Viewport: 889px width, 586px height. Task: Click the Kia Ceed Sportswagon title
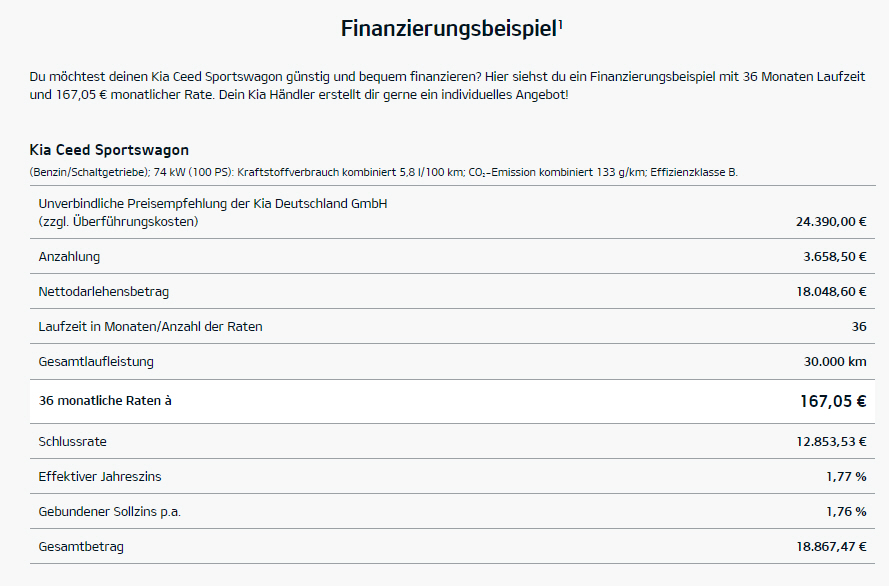pyautogui.click(x=109, y=150)
